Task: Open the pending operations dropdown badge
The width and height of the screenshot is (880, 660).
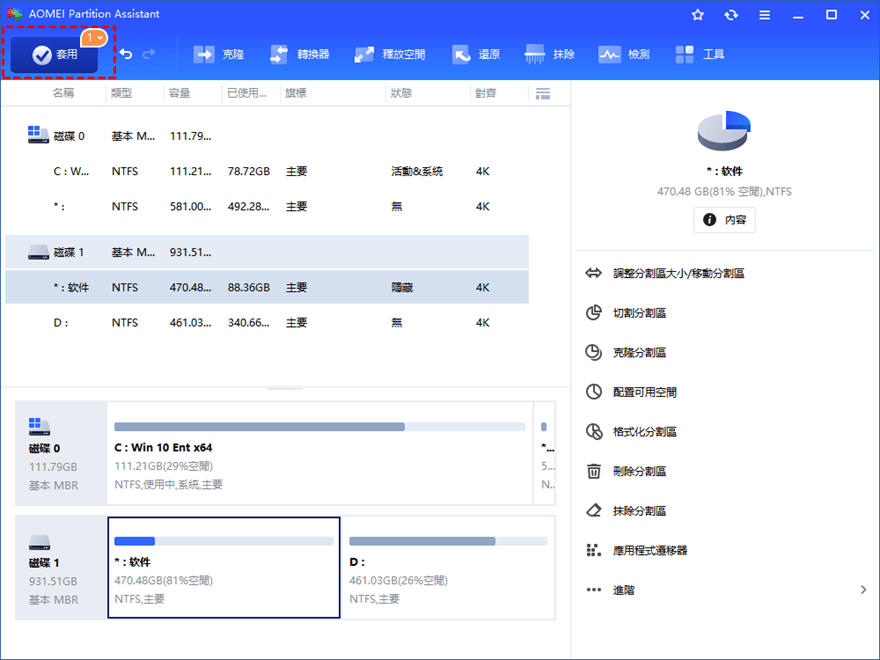Action: [94, 38]
